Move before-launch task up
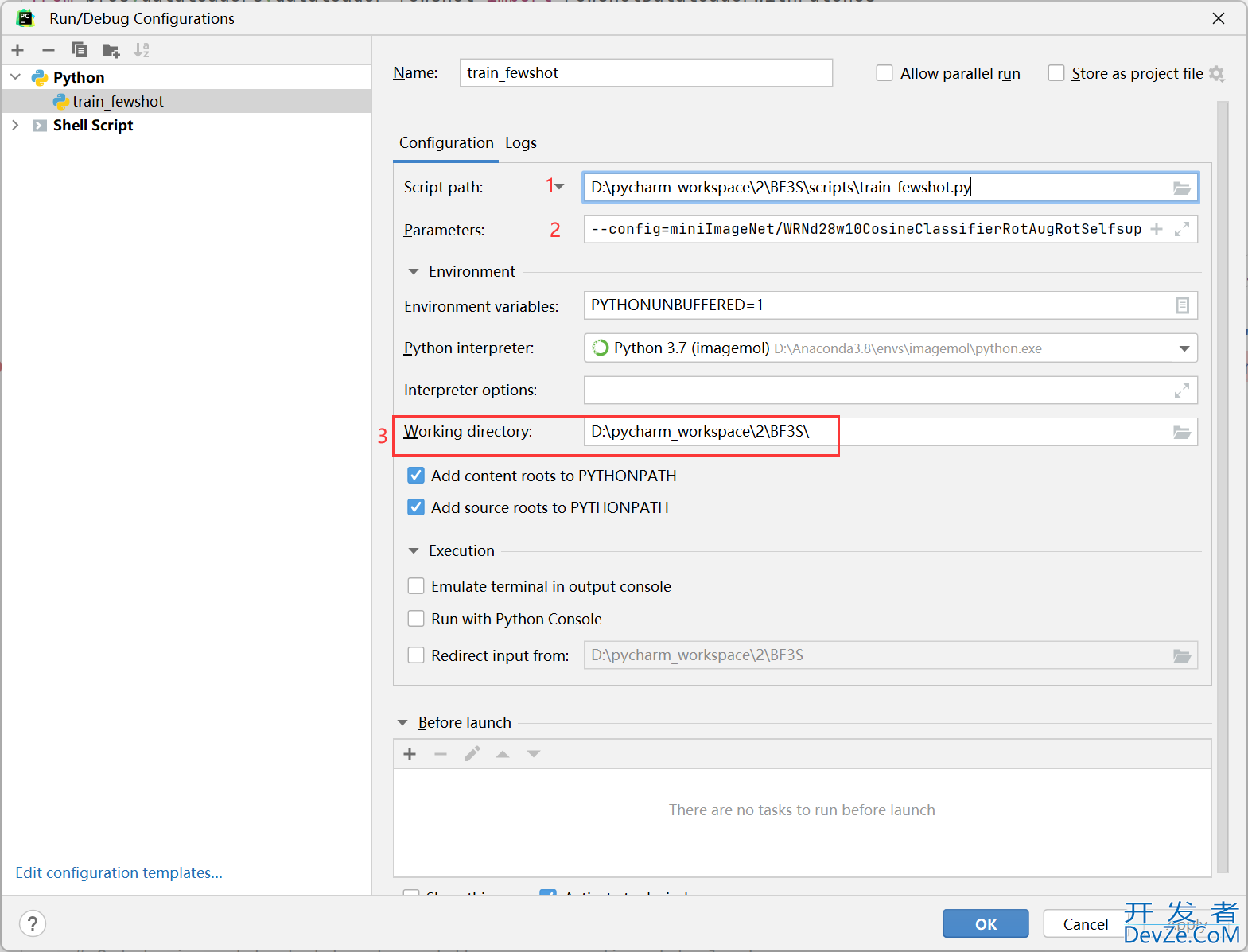The height and width of the screenshot is (952, 1248). pos(503,754)
